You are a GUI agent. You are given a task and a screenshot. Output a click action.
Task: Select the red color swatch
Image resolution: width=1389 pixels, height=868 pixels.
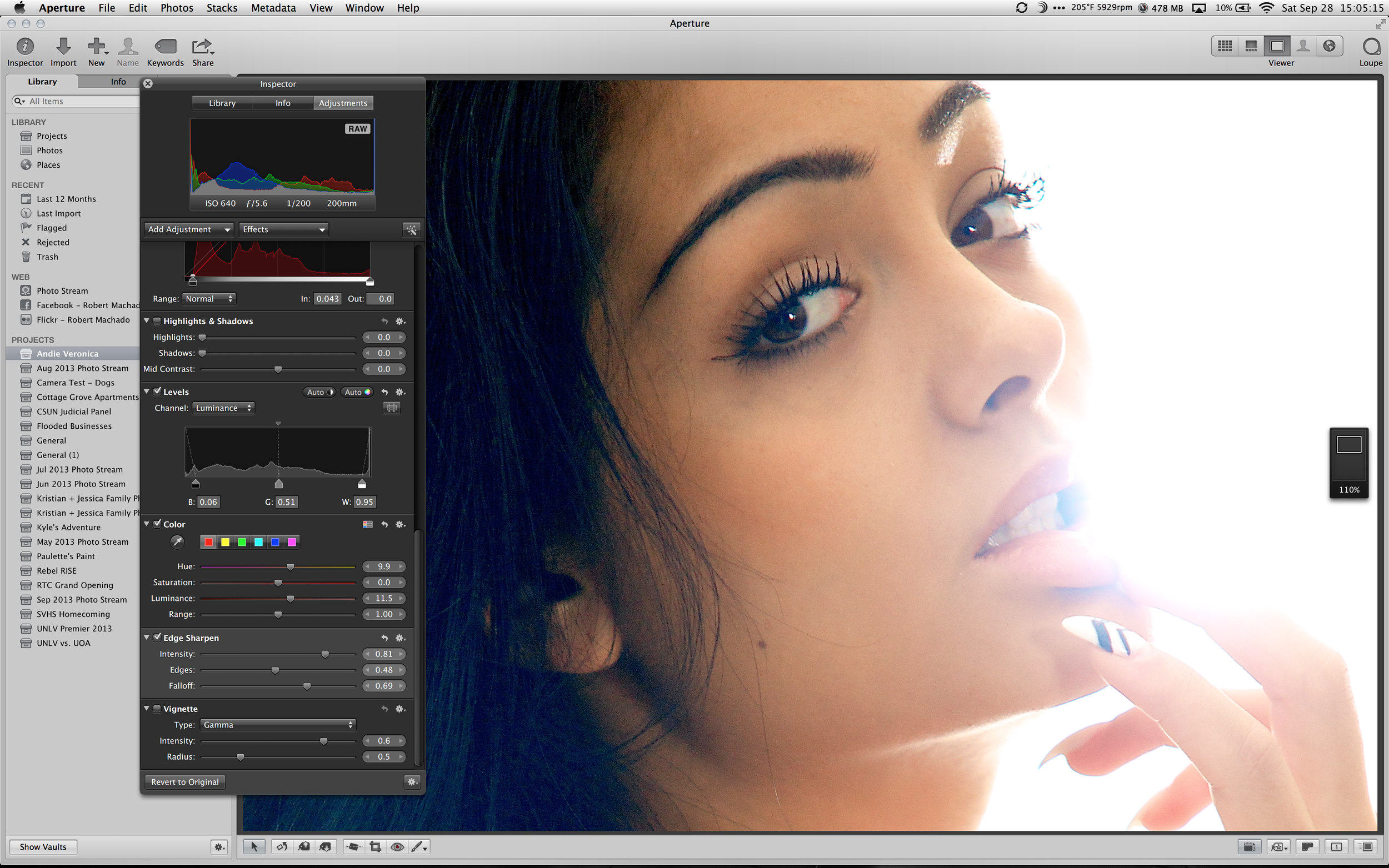click(208, 542)
